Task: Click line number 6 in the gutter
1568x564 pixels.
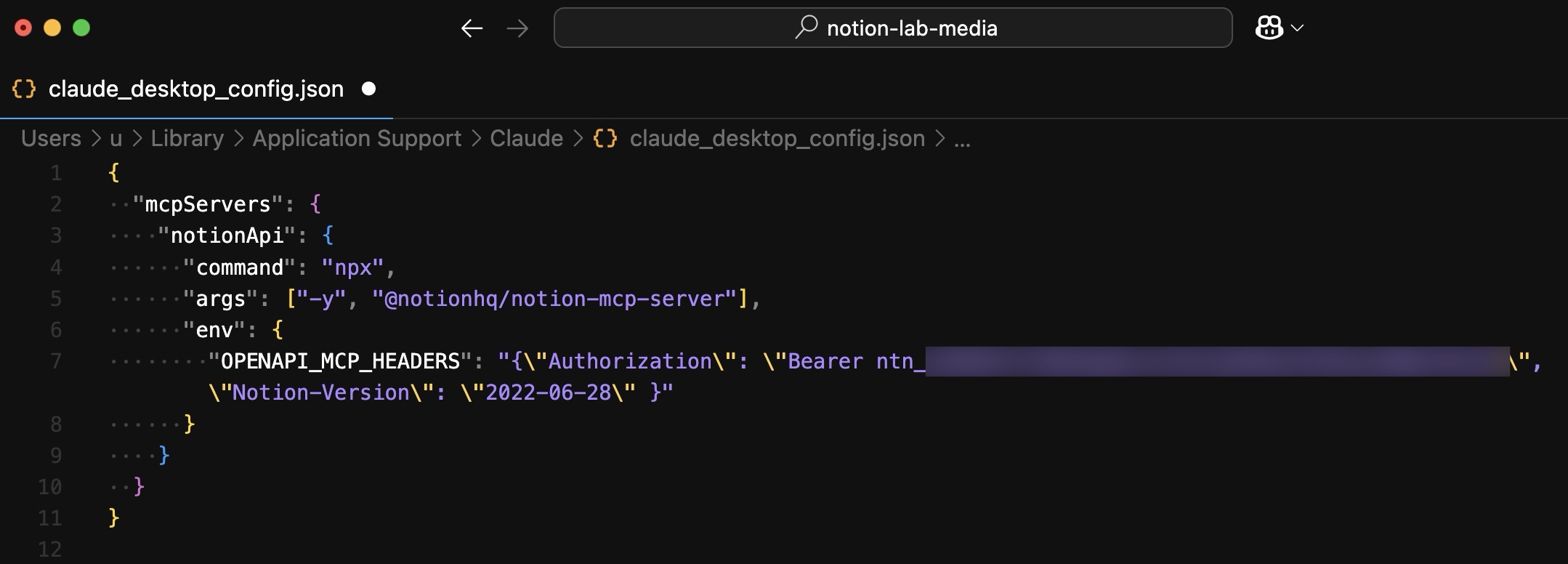Action: (56, 330)
